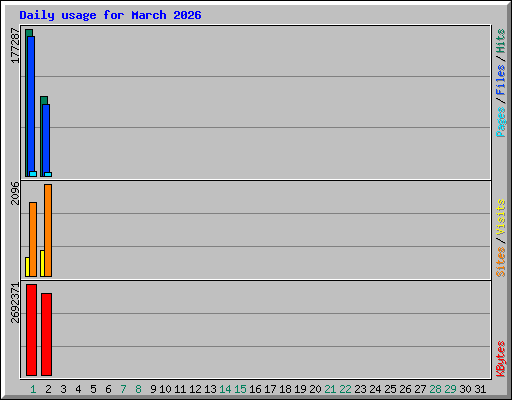
Task: Click the blue 'Files' legend label
Action: (501, 80)
